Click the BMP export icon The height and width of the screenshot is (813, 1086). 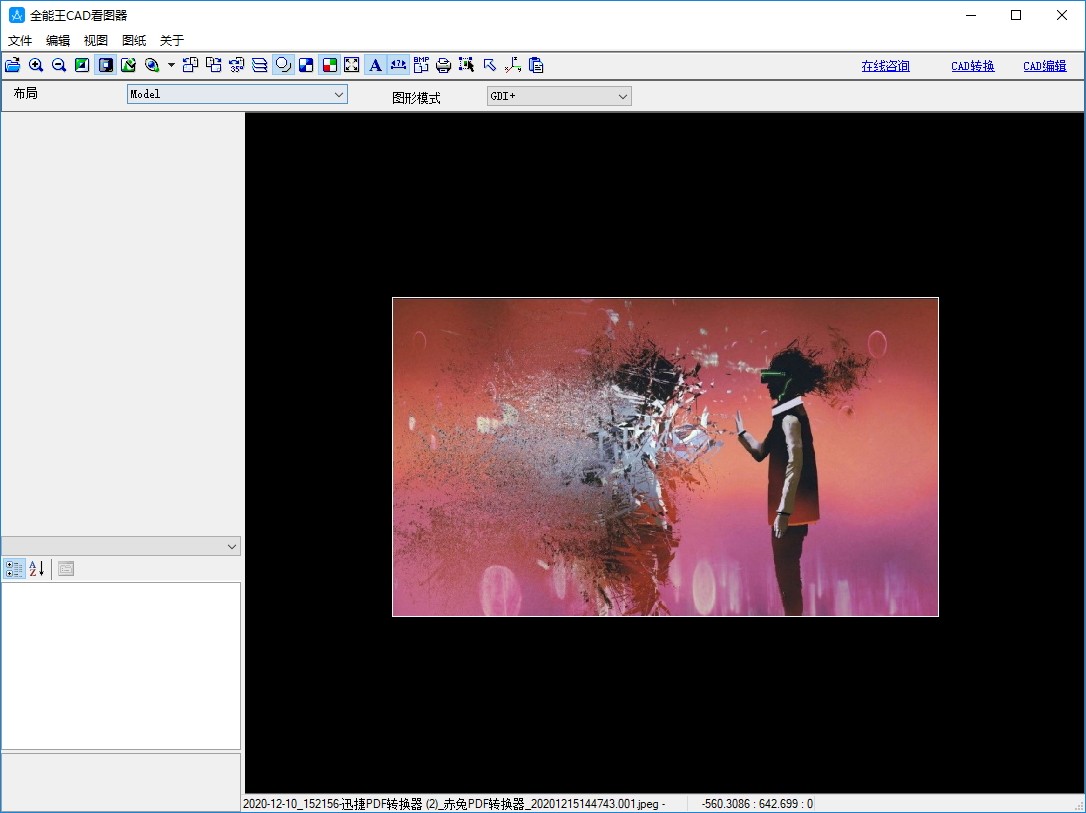[421, 66]
